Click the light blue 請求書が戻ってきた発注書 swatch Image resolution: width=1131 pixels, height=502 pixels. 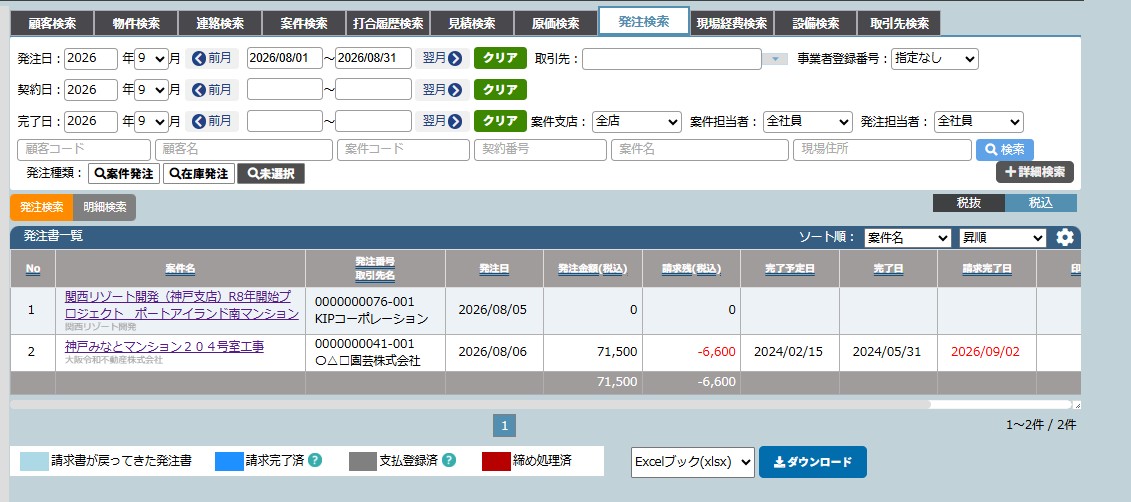tap(32, 461)
